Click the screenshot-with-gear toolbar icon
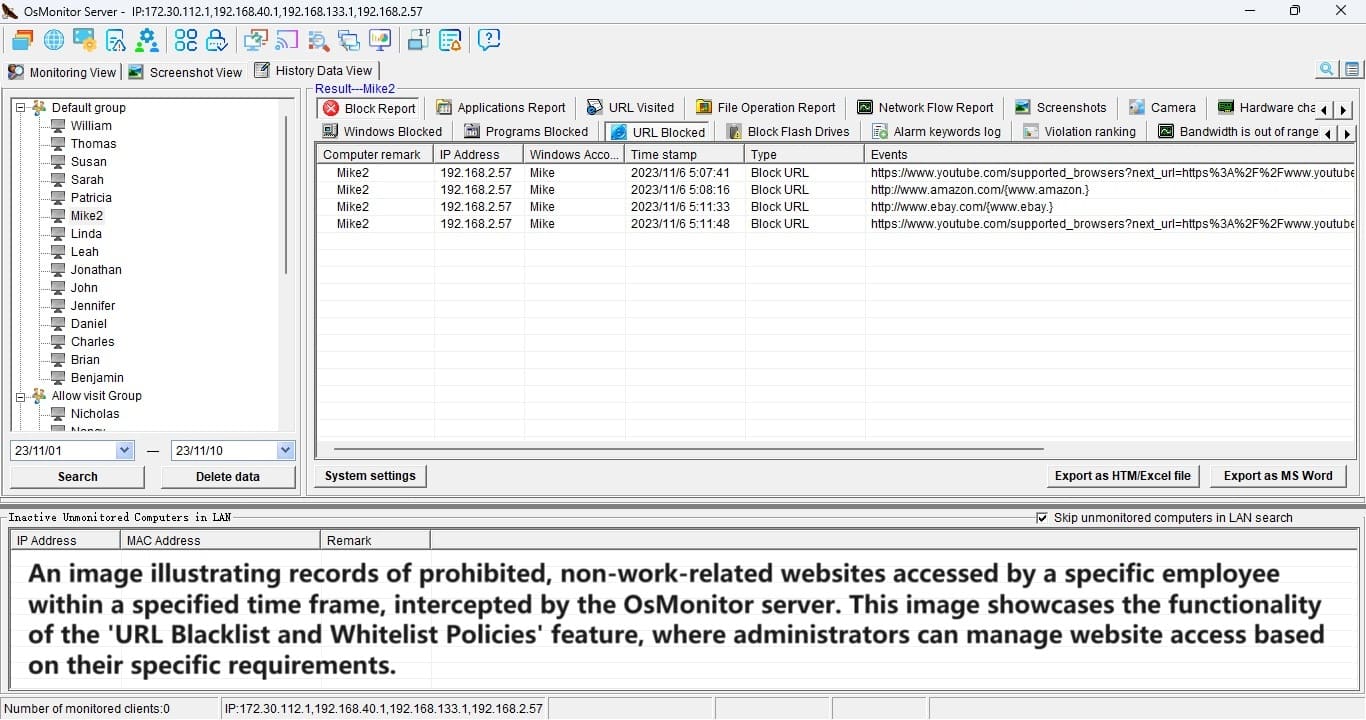 (x=85, y=40)
